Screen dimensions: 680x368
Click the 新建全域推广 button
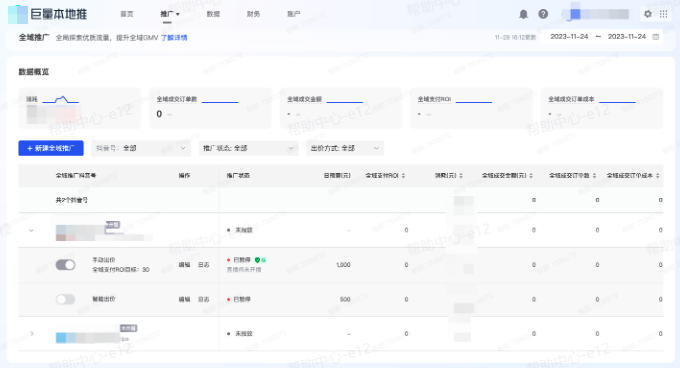[x=51, y=148]
